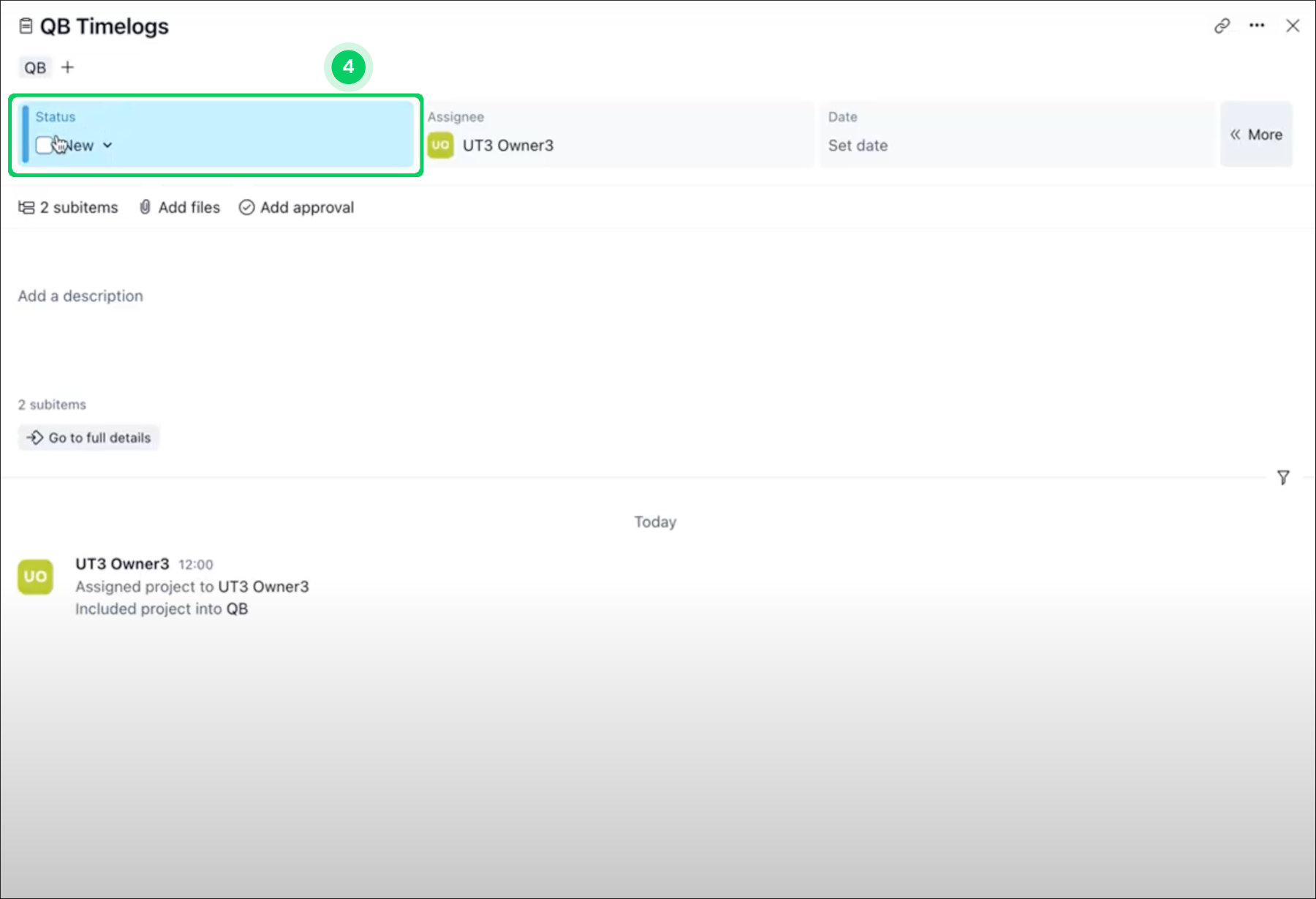This screenshot has height=899, width=1316.
Task: Click Go to full details button
Action: [x=88, y=437]
